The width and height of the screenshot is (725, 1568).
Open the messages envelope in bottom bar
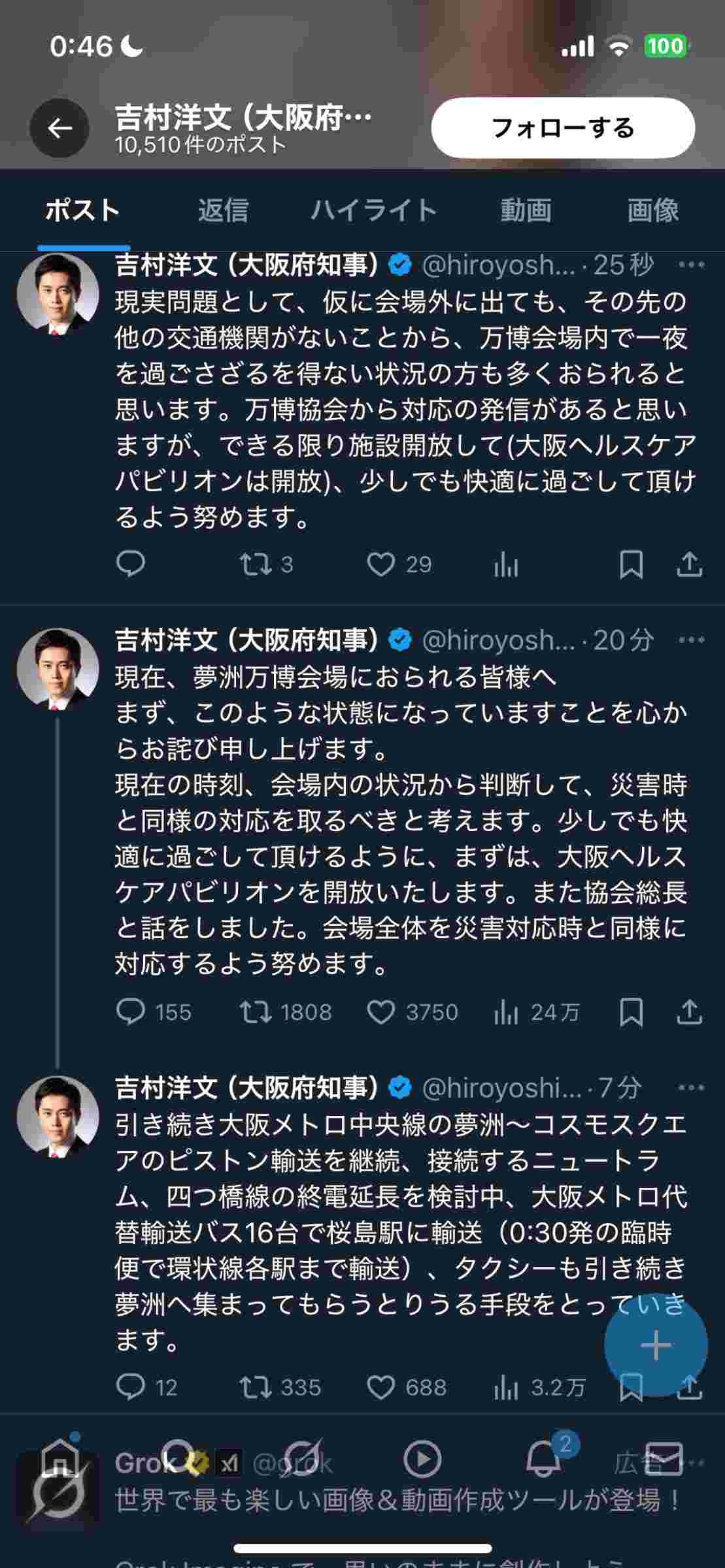coord(664,1458)
